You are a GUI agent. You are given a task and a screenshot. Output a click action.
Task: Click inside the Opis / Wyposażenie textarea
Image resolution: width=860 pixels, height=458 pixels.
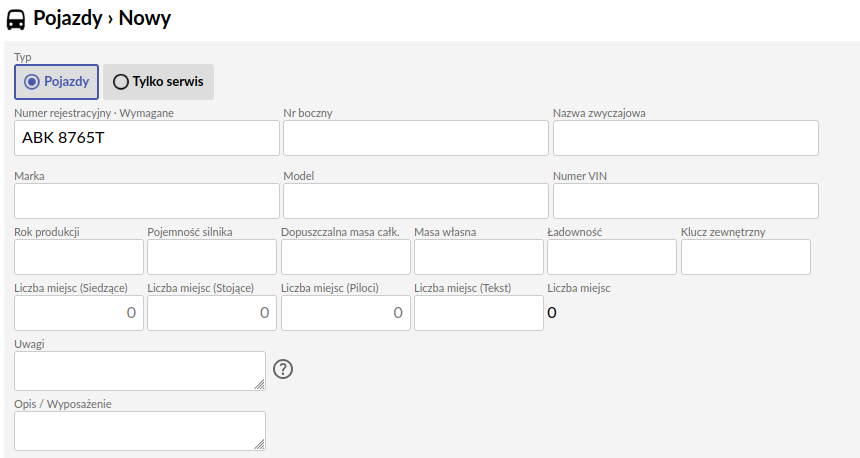(x=140, y=431)
